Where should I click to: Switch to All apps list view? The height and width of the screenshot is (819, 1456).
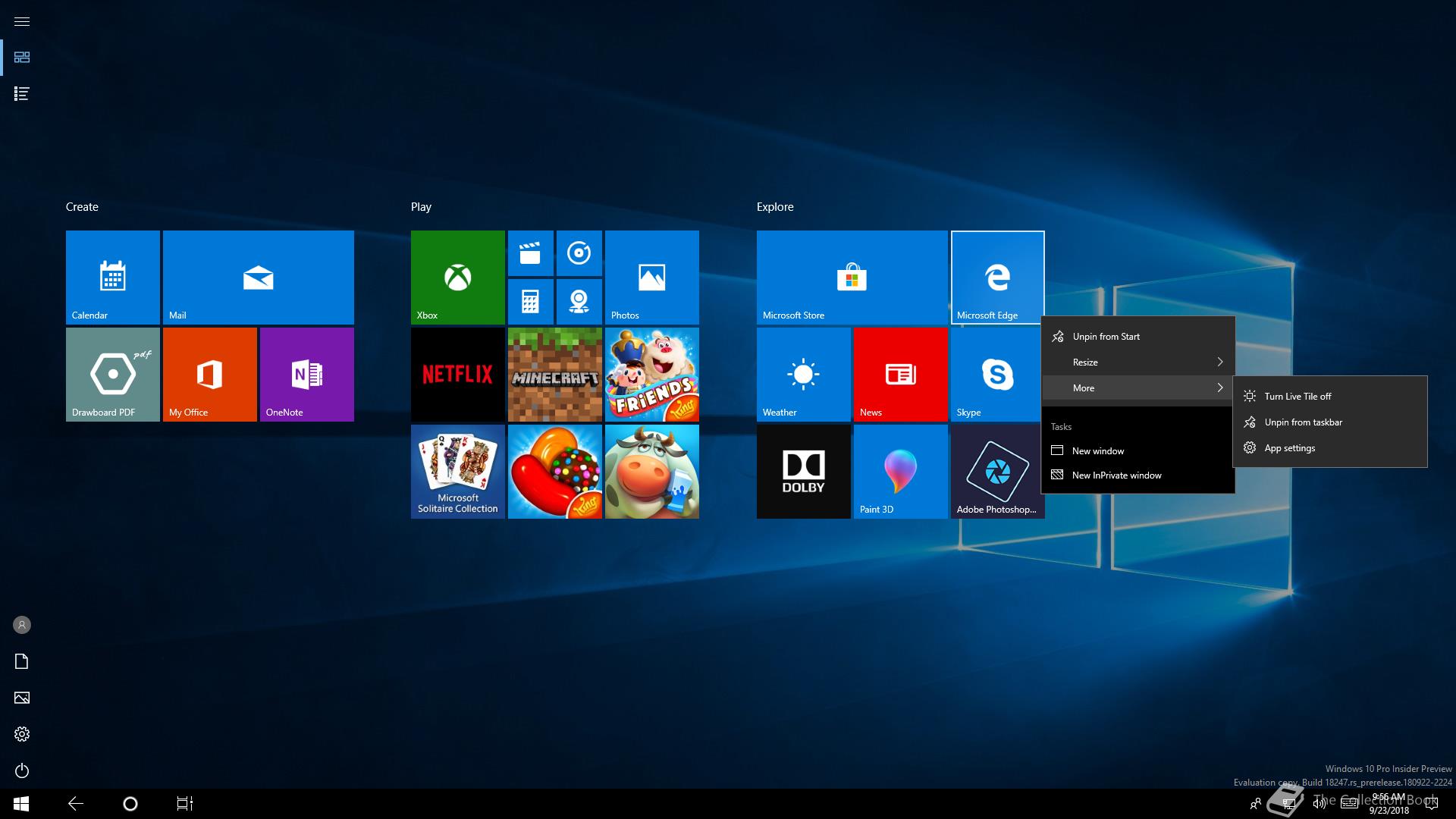point(22,94)
